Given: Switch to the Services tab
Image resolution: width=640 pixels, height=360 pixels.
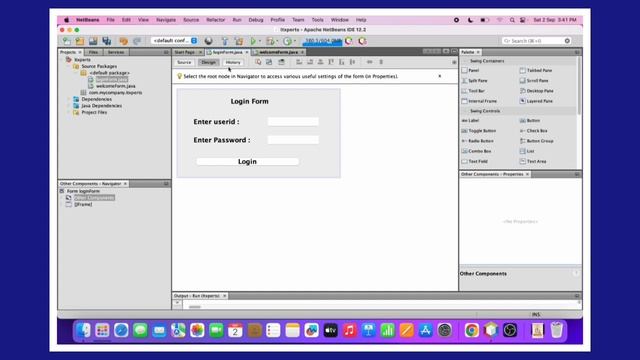Looking at the screenshot, I should [x=116, y=52].
